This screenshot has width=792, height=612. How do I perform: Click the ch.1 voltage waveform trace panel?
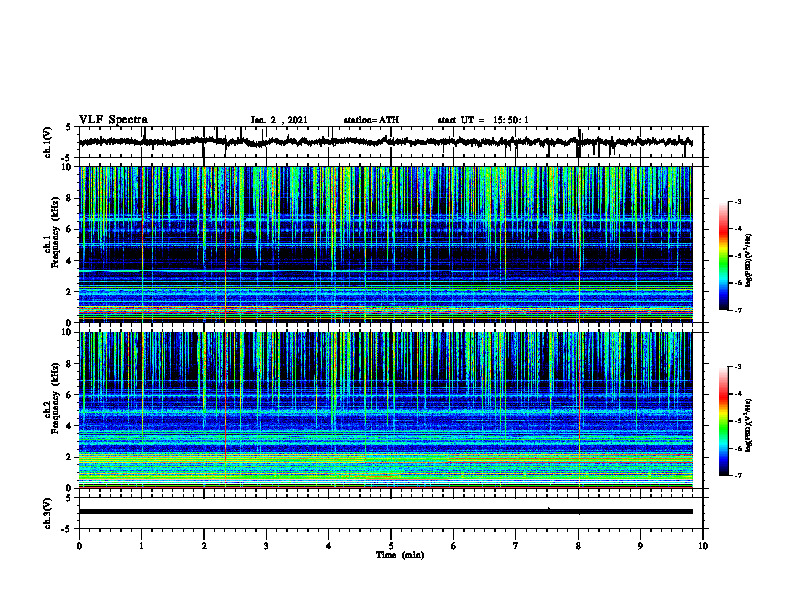point(391,142)
